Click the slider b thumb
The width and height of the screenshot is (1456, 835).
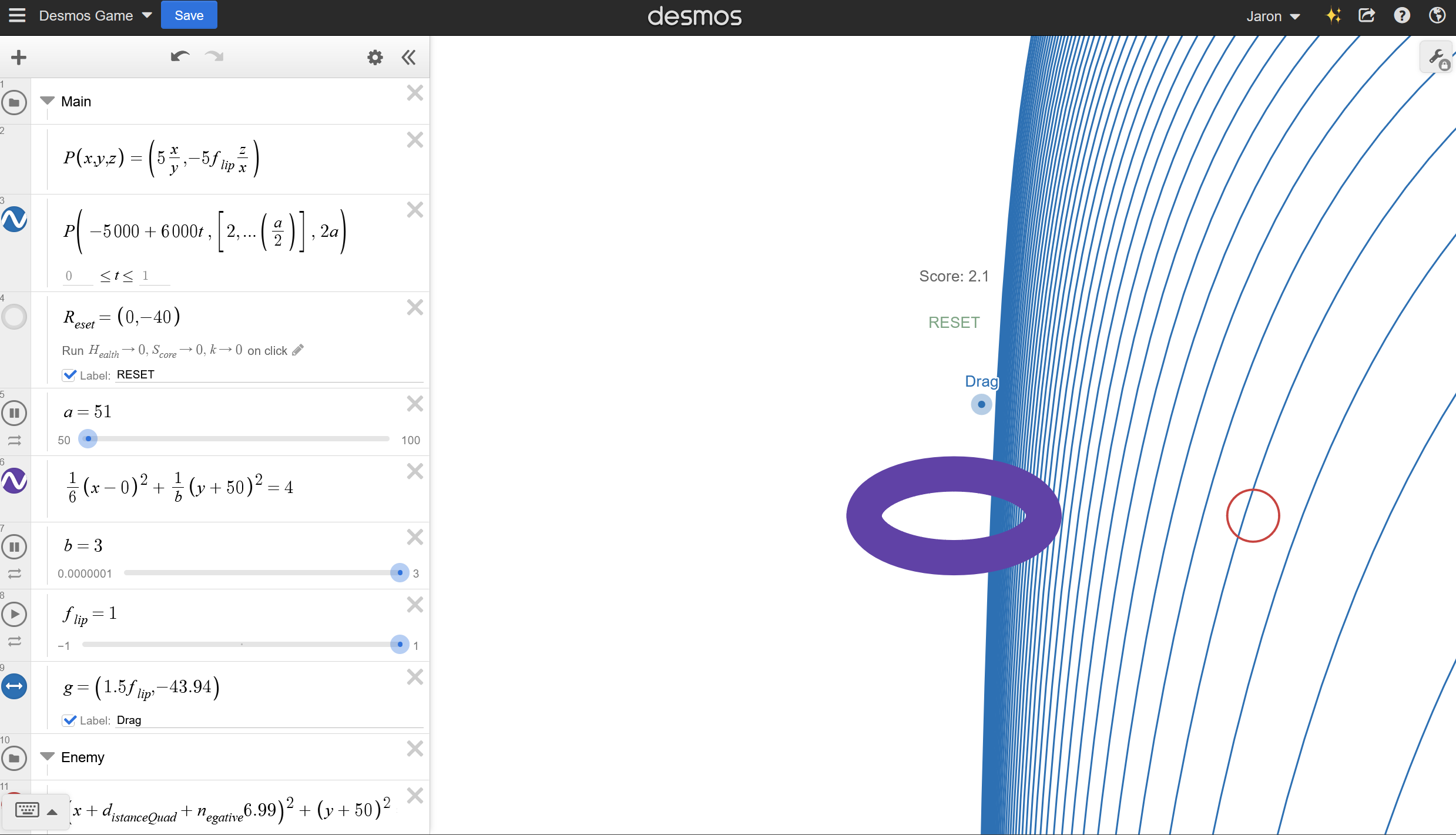tap(400, 573)
